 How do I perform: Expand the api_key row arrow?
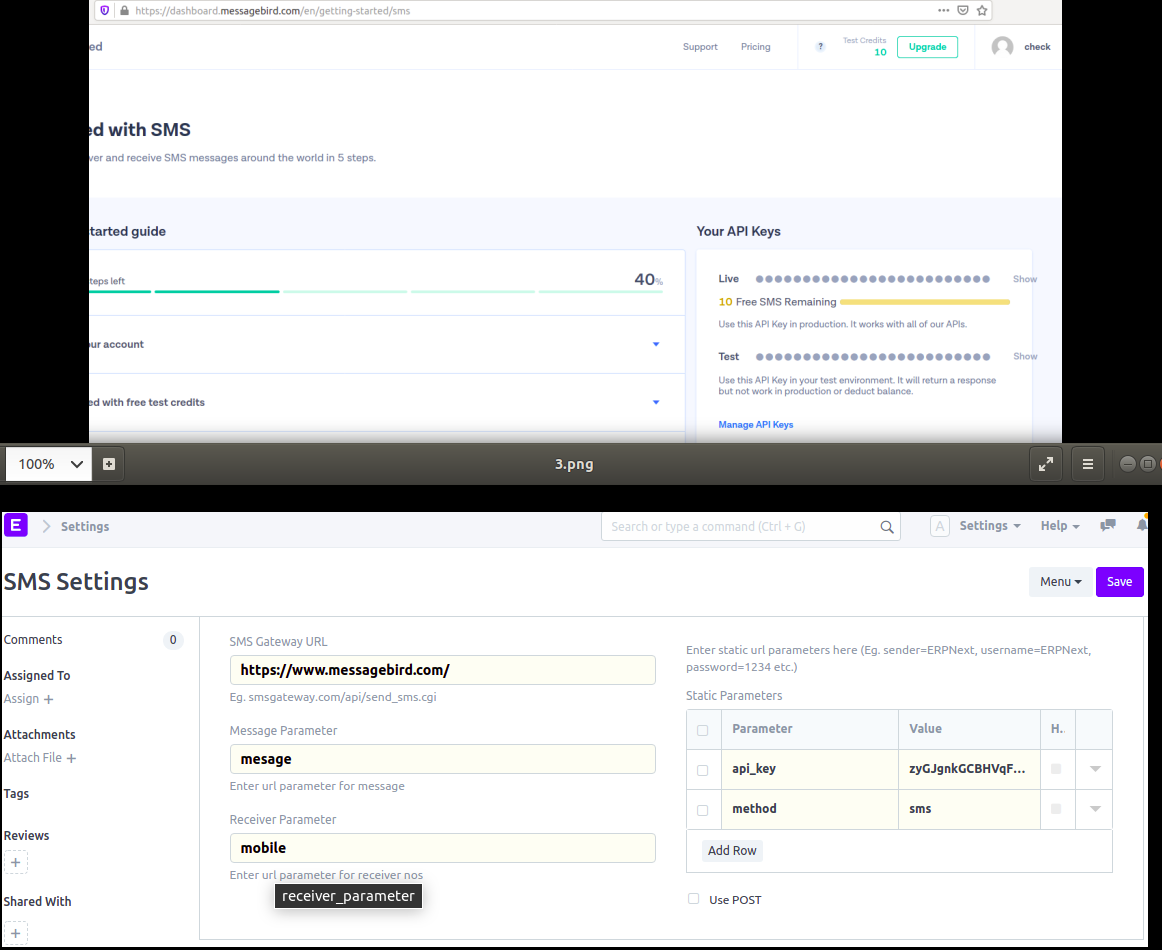pyautogui.click(x=1095, y=769)
